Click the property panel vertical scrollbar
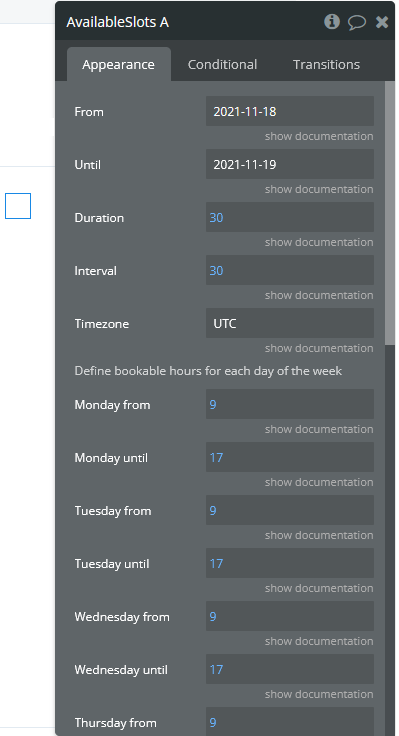399x736 pixels. 390,214
